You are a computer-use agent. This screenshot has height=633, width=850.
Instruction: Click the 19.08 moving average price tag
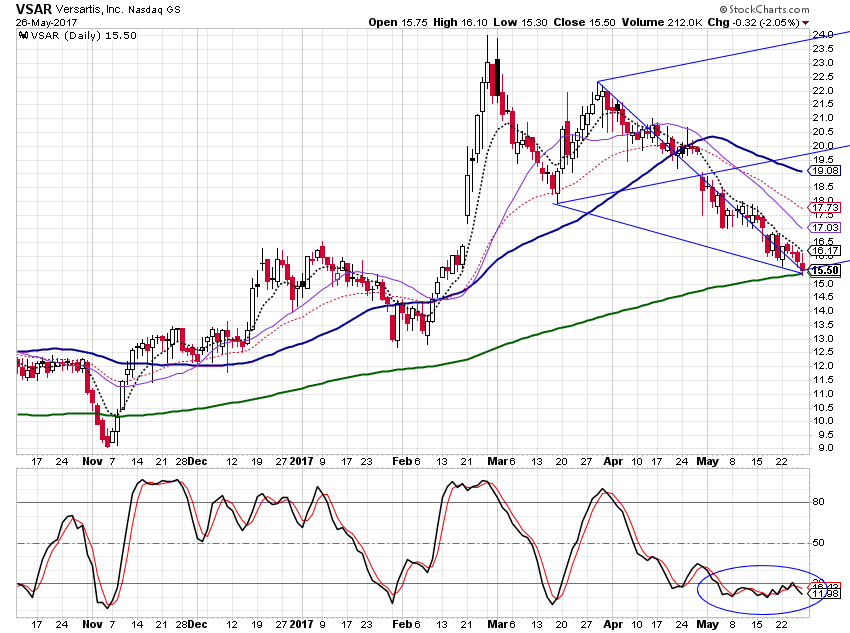coord(825,171)
